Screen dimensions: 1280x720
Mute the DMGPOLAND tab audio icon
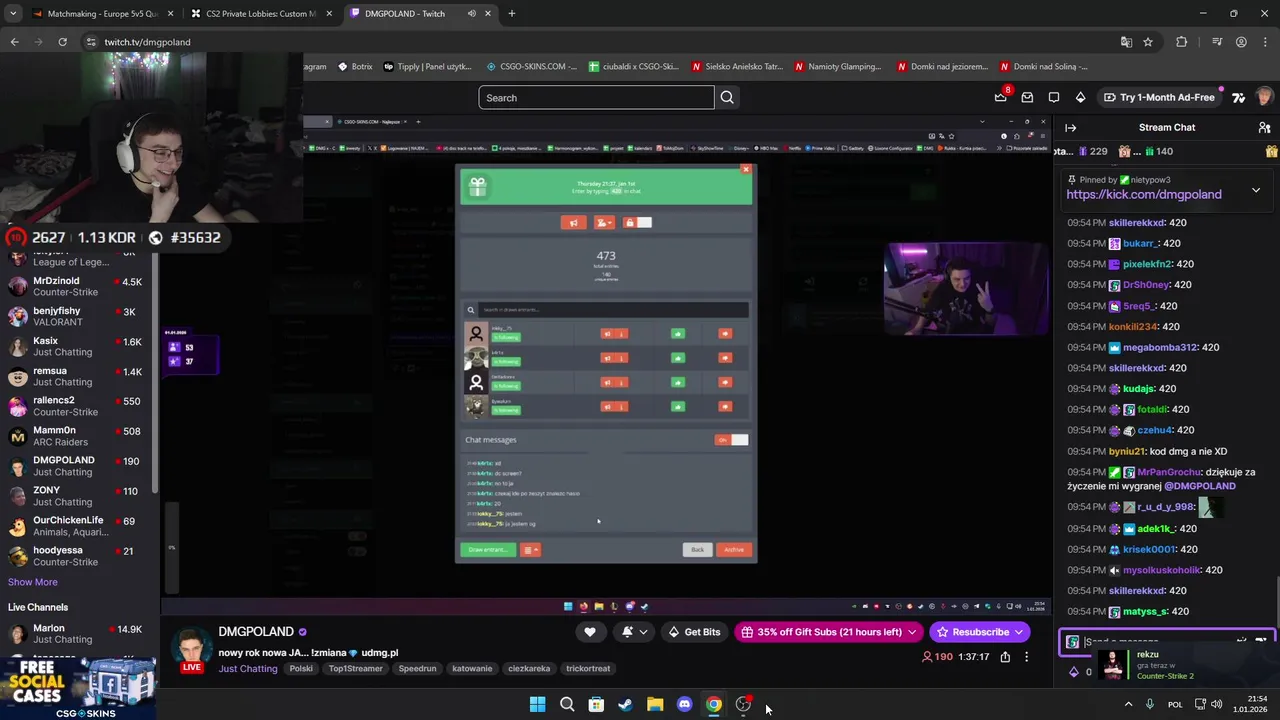(471, 14)
